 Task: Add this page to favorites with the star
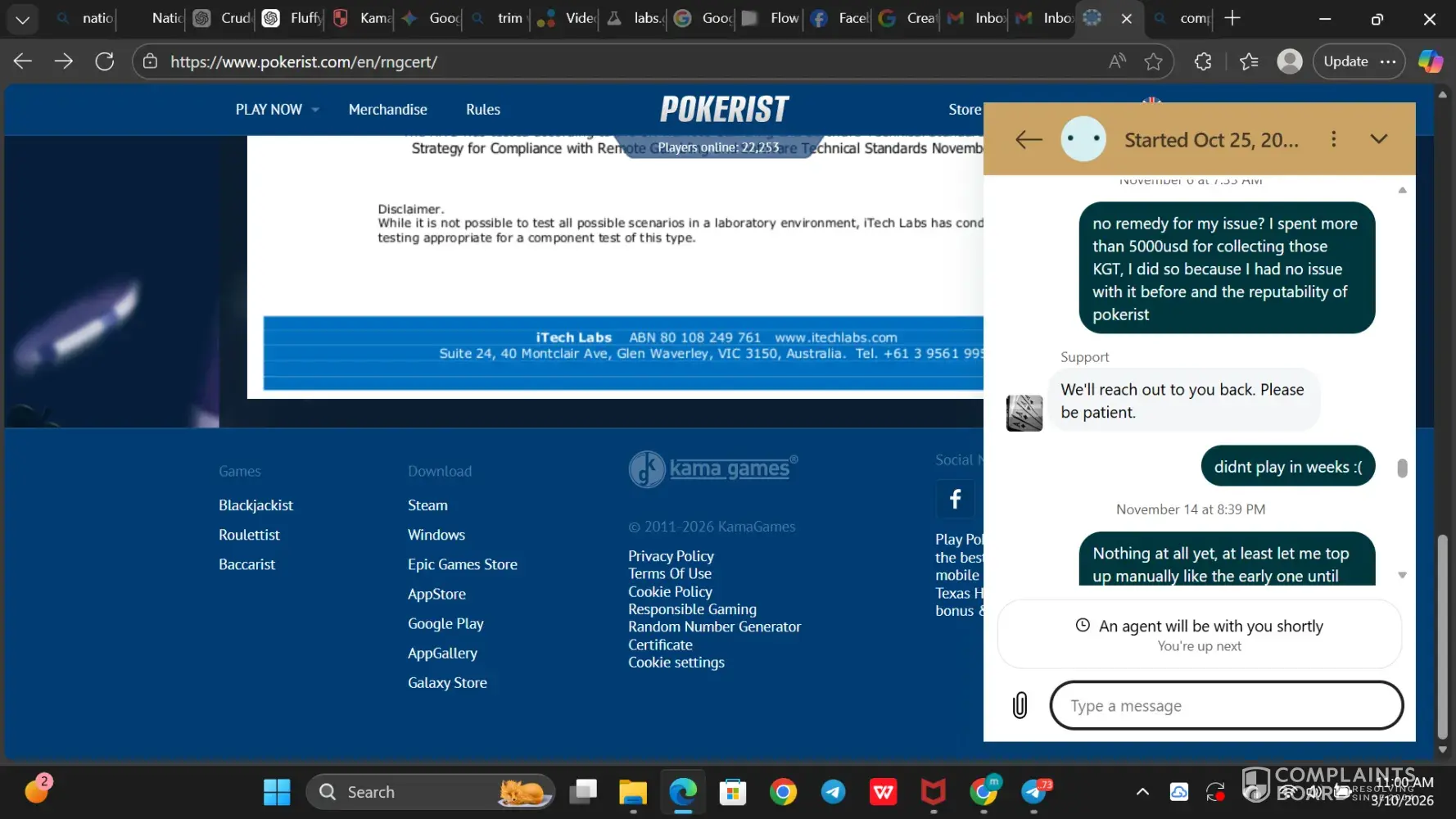1153,61
